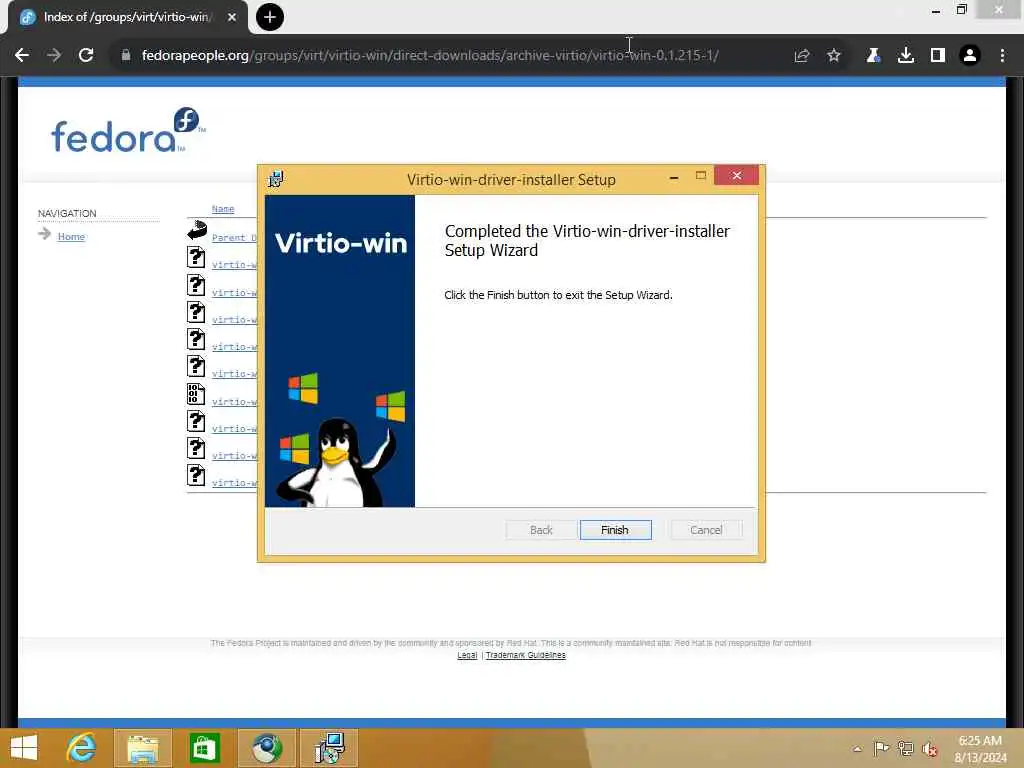Open the browser three-dot menu
Image resolution: width=1024 pixels, height=768 pixels.
coord(1002,56)
